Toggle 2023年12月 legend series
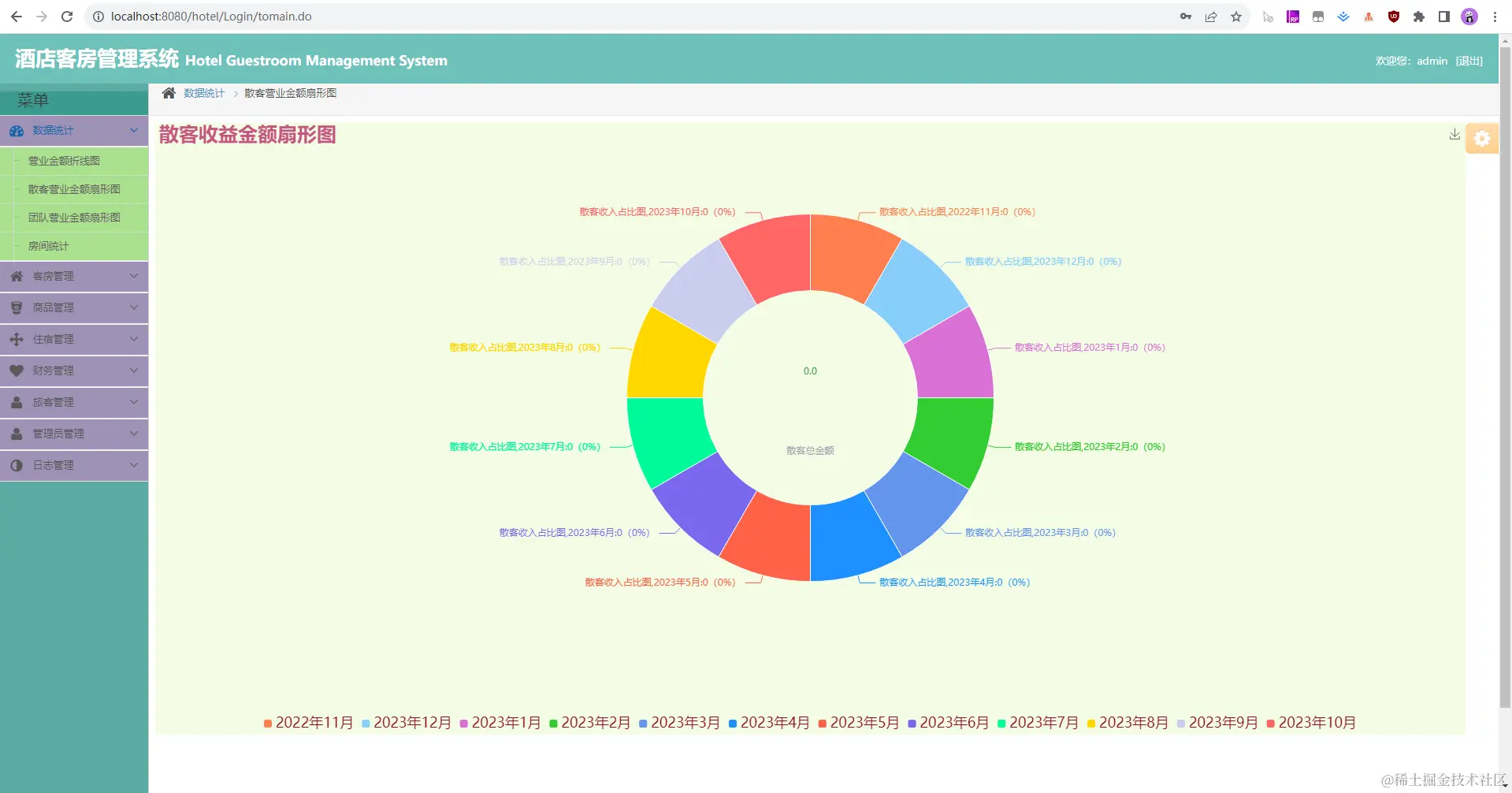The height and width of the screenshot is (793, 1512). [407, 723]
